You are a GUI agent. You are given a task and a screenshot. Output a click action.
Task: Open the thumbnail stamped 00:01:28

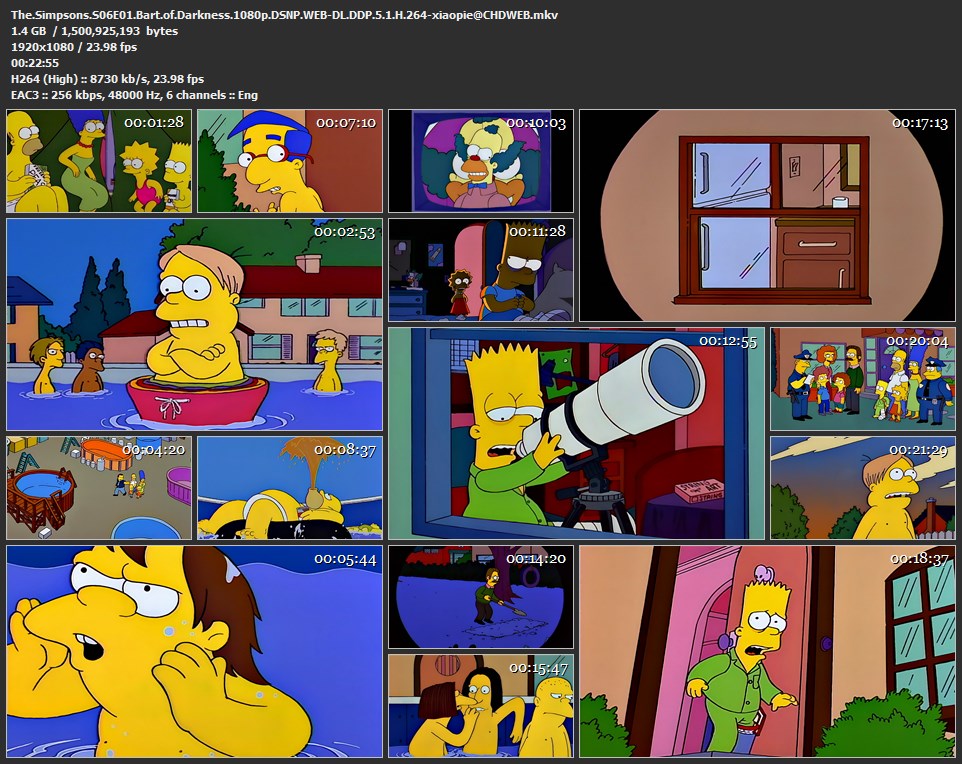[x=99, y=161]
